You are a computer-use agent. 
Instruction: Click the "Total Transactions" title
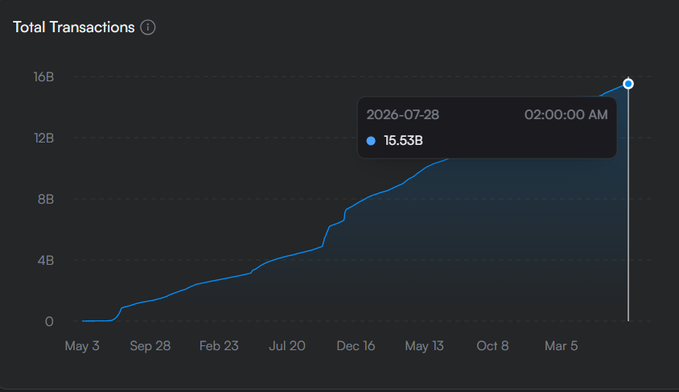pyautogui.click(x=74, y=27)
